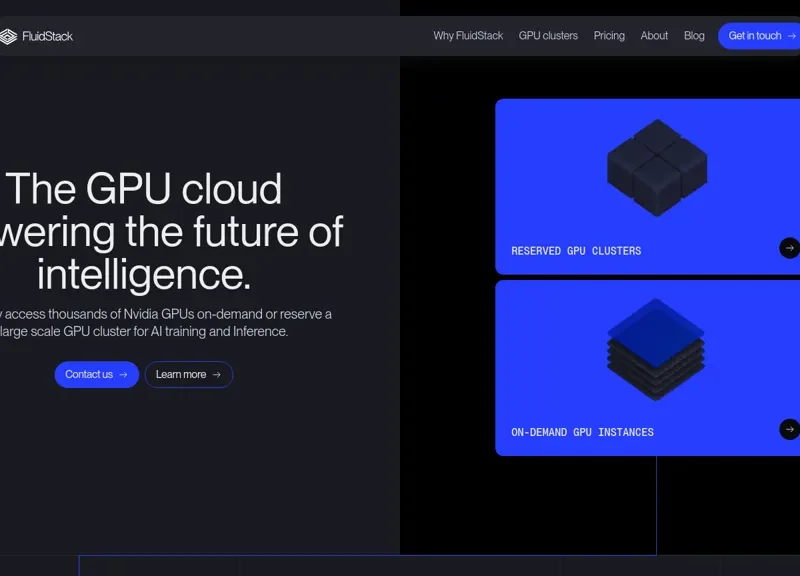This screenshot has height=576, width=800.
Task: Open the Why FluidStack menu item
Action: click(467, 35)
